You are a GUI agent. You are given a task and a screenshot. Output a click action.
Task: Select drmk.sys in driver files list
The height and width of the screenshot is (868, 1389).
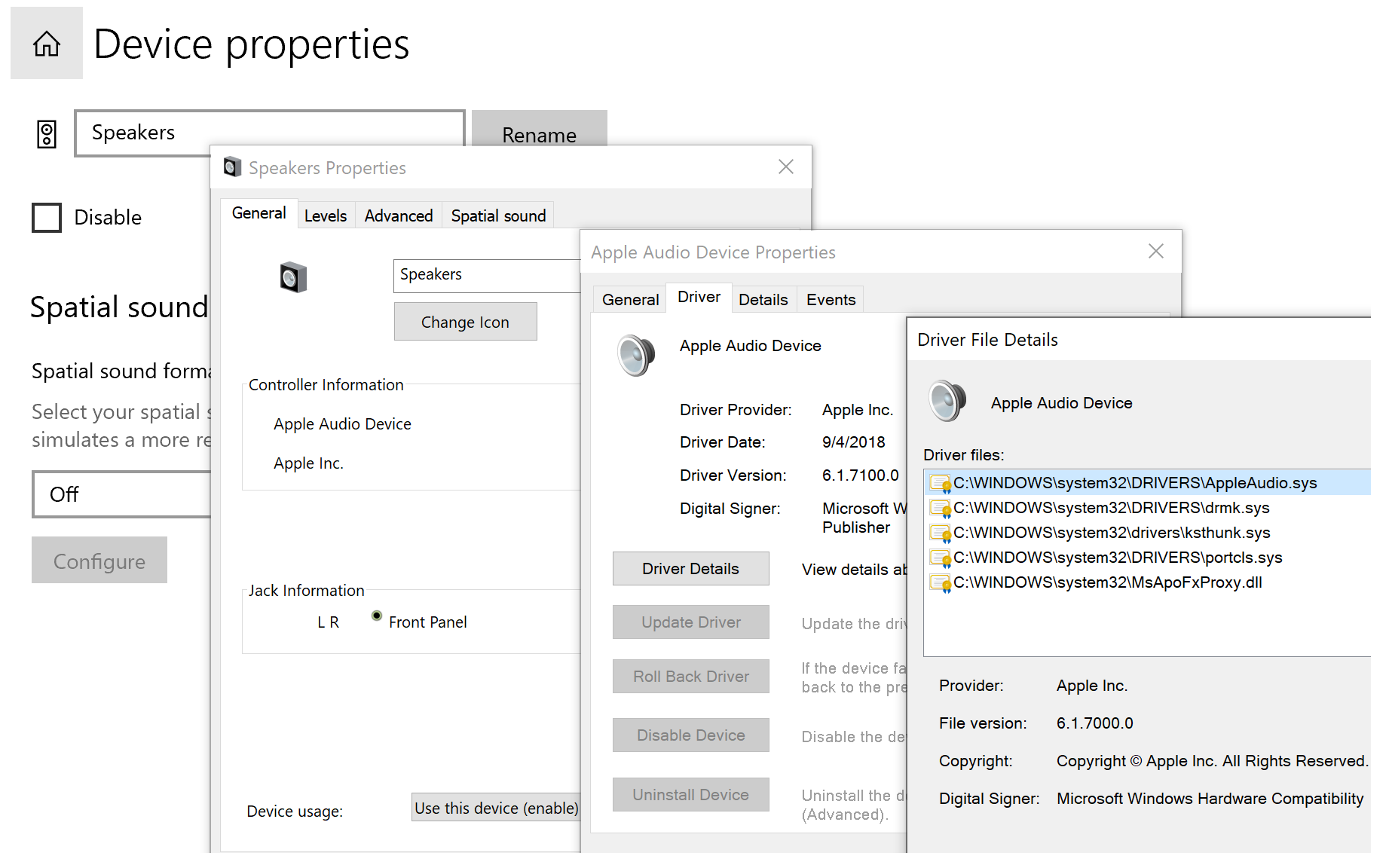pos(1147,508)
